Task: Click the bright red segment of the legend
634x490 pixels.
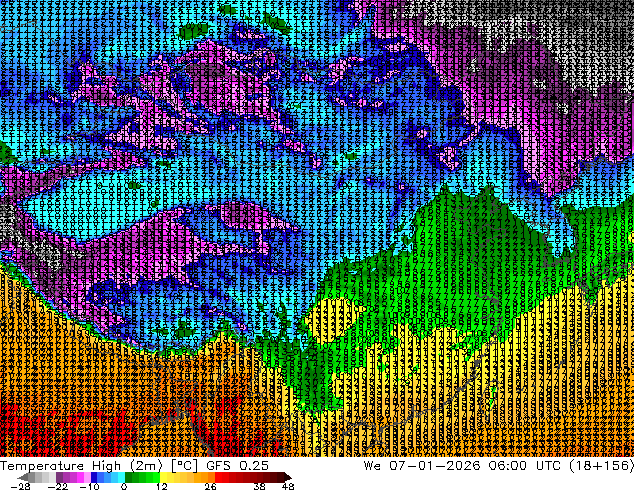Action: pos(218,477)
